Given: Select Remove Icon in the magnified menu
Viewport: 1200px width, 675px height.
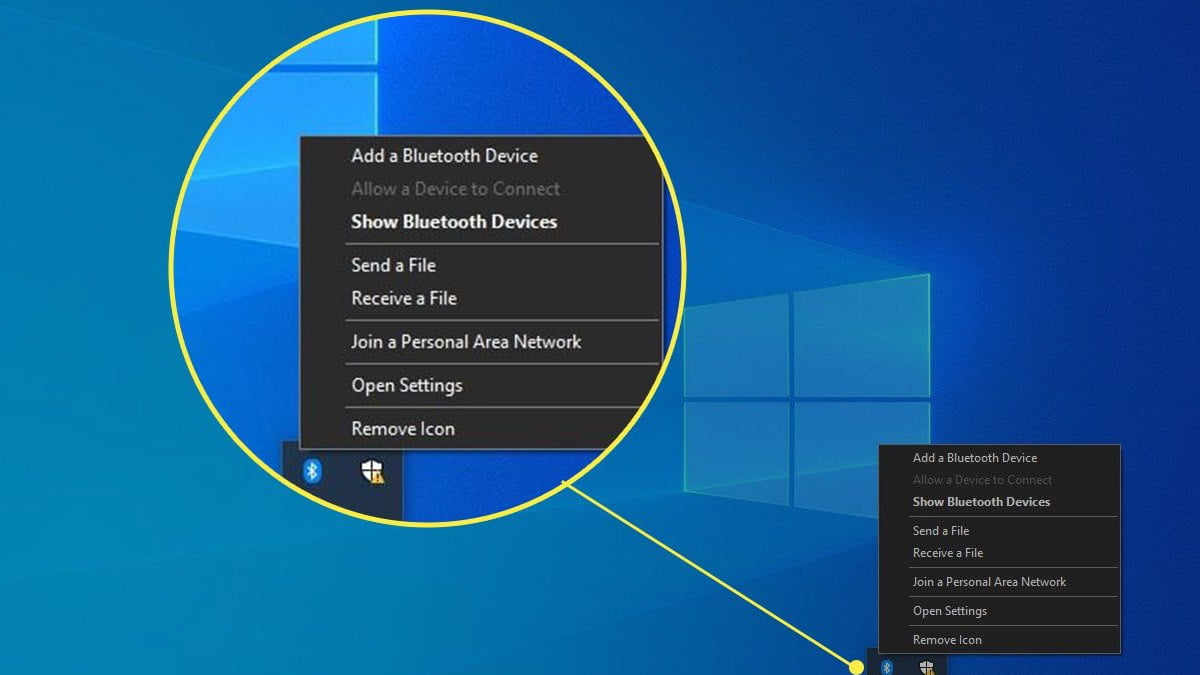Looking at the screenshot, I should pos(403,429).
